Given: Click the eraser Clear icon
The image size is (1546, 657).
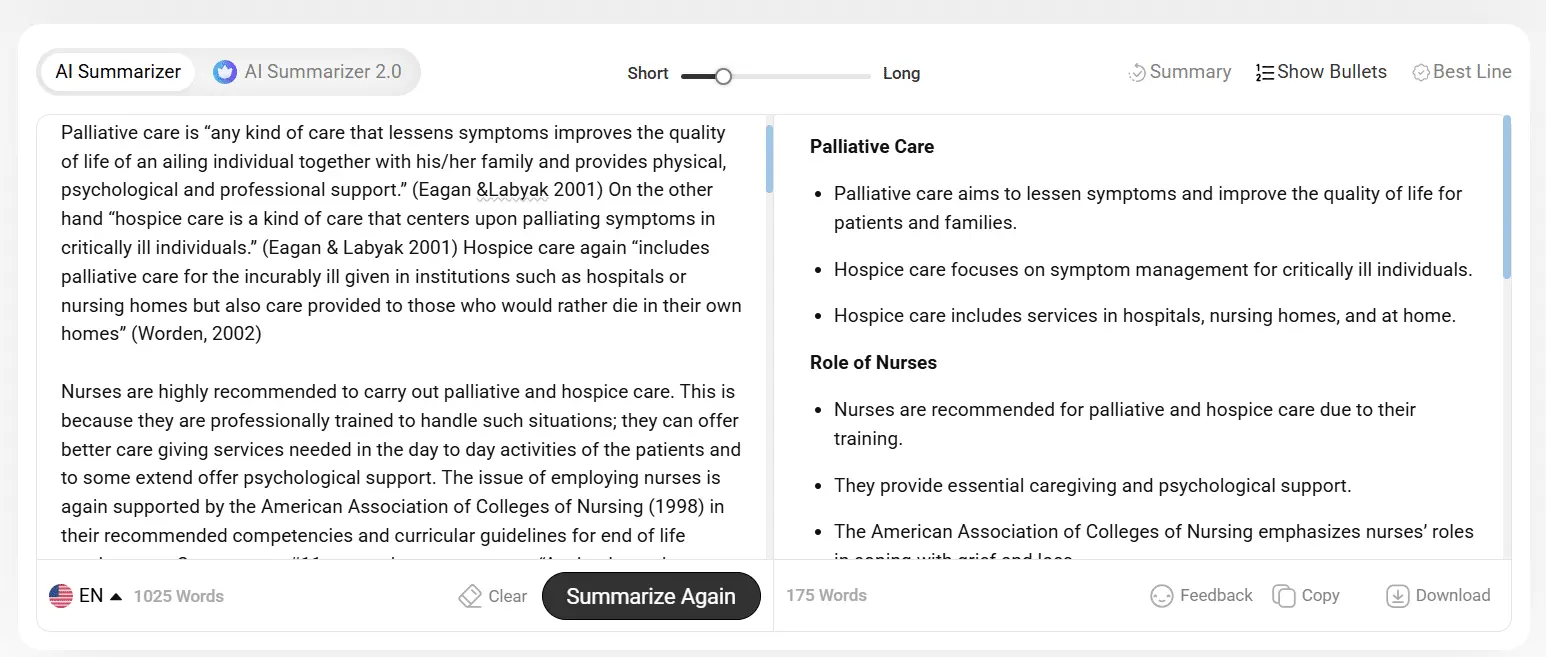Looking at the screenshot, I should click(470, 596).
